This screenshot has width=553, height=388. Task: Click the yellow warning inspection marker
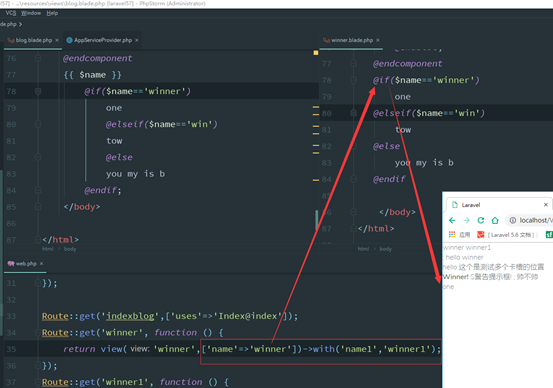(x=316, y=53)
